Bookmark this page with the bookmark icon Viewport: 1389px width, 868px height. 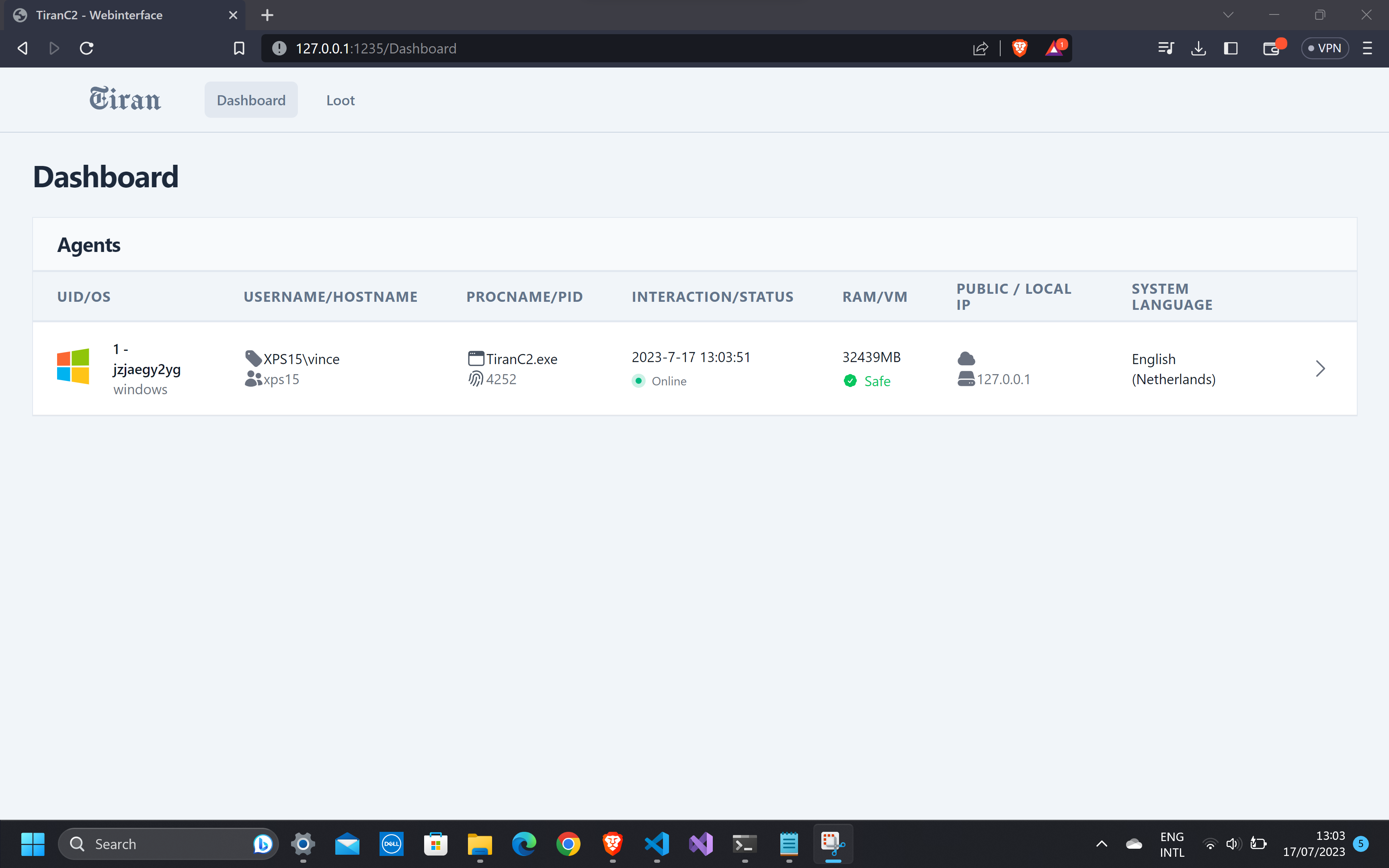tap(239, 48)
